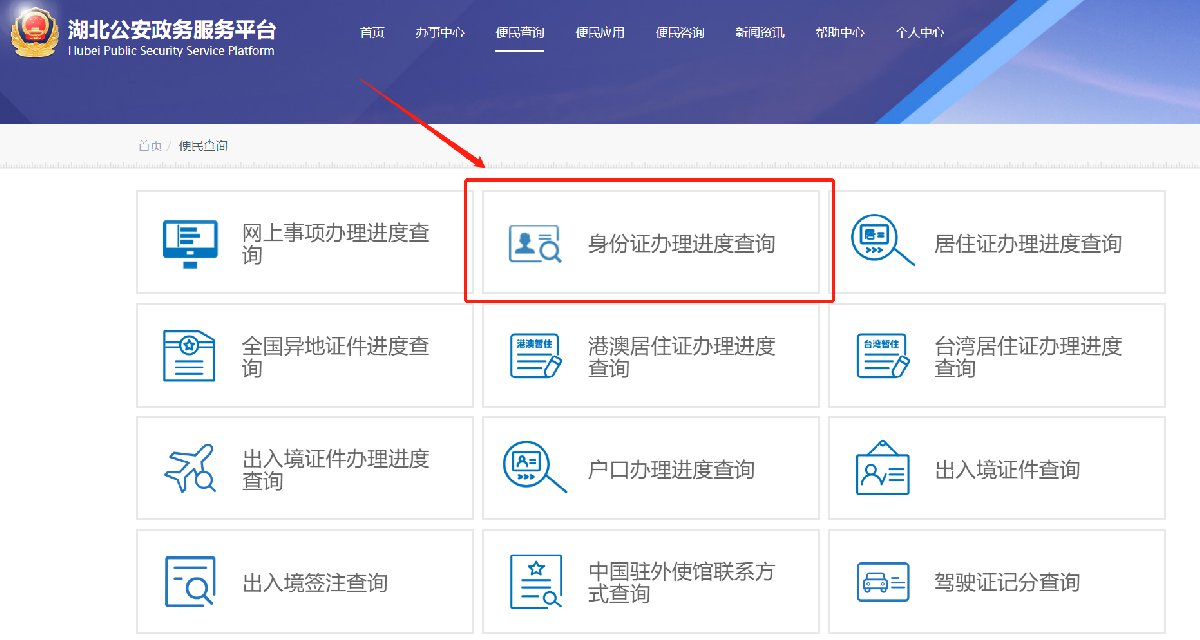Click the airplane search icon
The image size is (1200, 640).
click(190, 468)
